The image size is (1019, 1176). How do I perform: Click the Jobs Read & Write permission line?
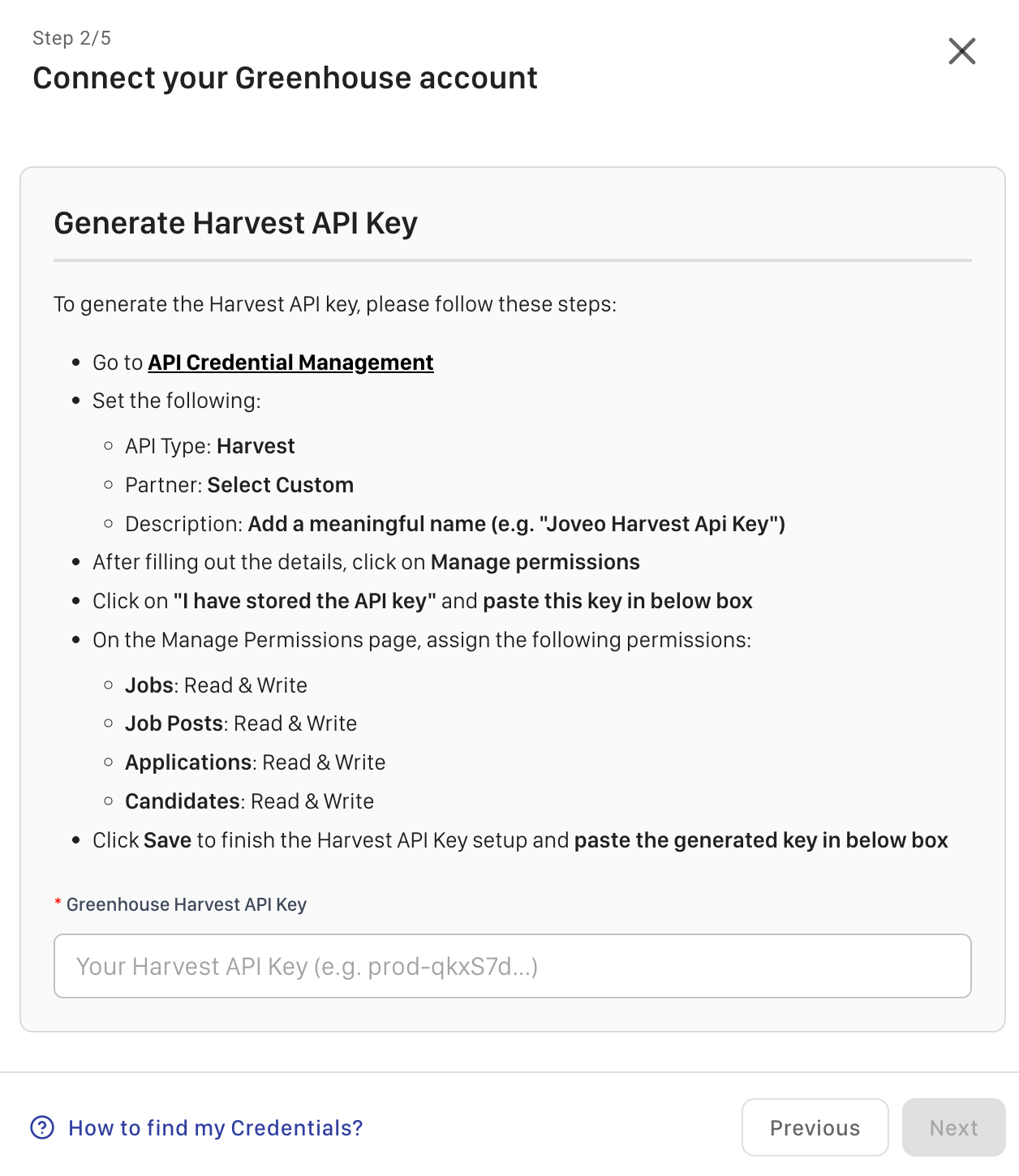pyautogui.click(x=216, y=685)
